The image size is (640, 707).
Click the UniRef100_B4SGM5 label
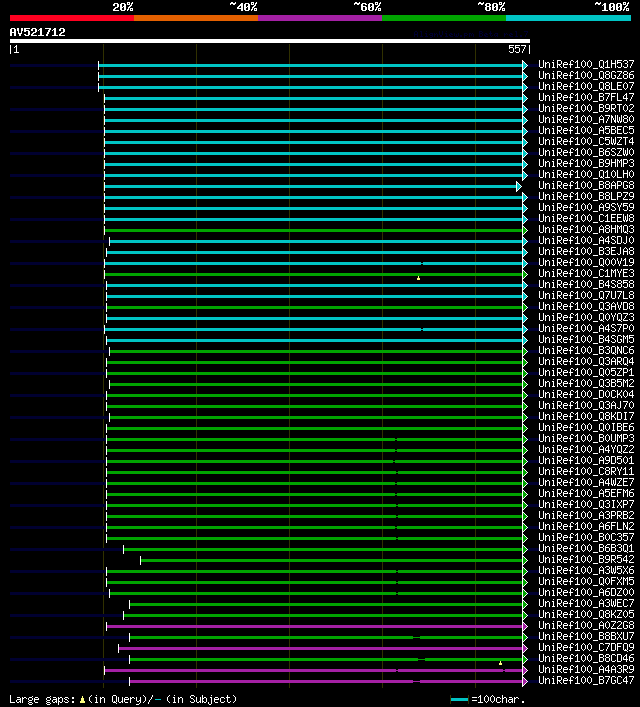[x=586, y=340]
